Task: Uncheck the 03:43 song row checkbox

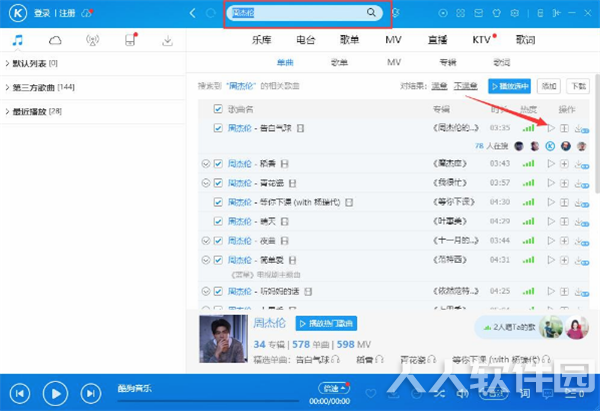Action: coord(218,164)
